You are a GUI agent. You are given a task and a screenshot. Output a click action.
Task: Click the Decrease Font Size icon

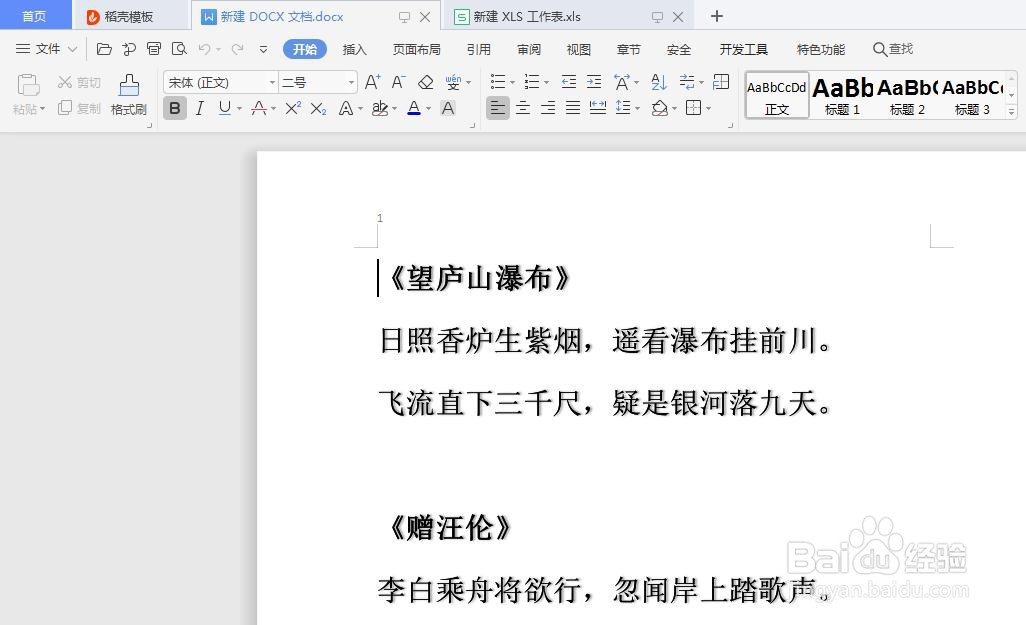pos(396,82)
